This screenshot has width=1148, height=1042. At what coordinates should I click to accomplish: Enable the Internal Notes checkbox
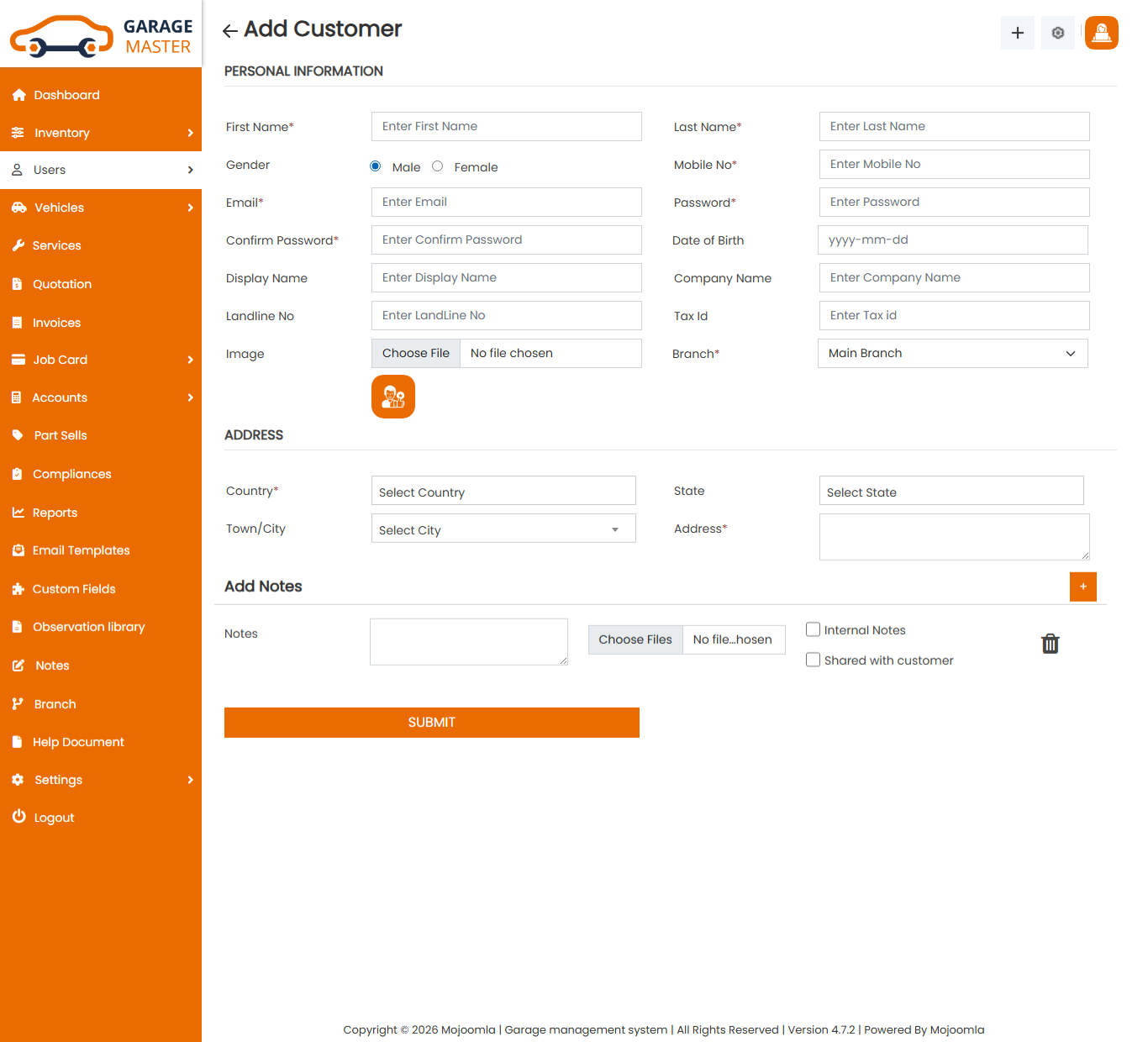[813, 629]
